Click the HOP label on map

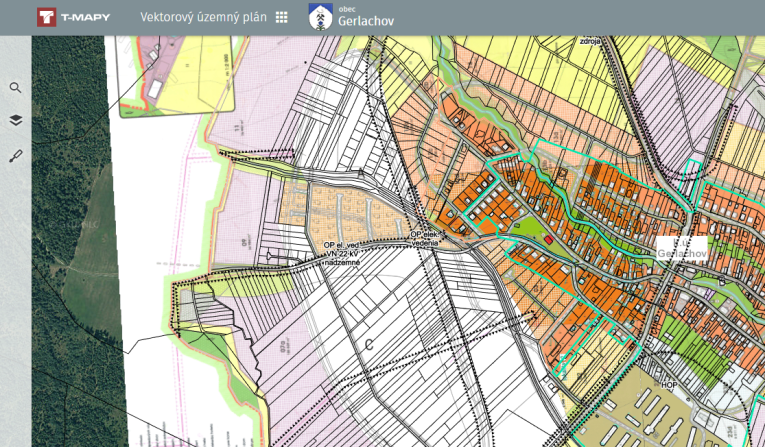click(x=669, y=385)
